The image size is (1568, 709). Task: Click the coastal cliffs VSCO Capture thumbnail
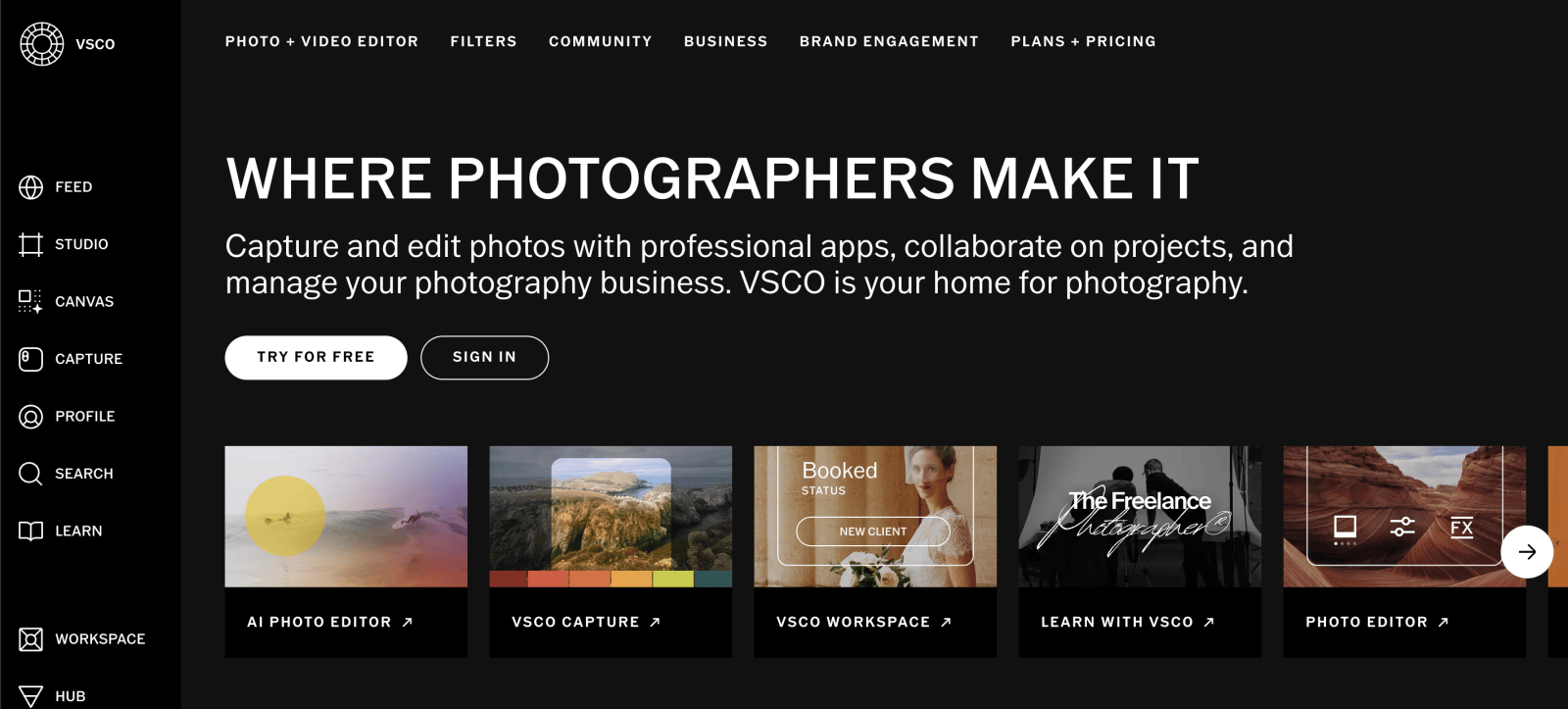(x=611, y=517)
